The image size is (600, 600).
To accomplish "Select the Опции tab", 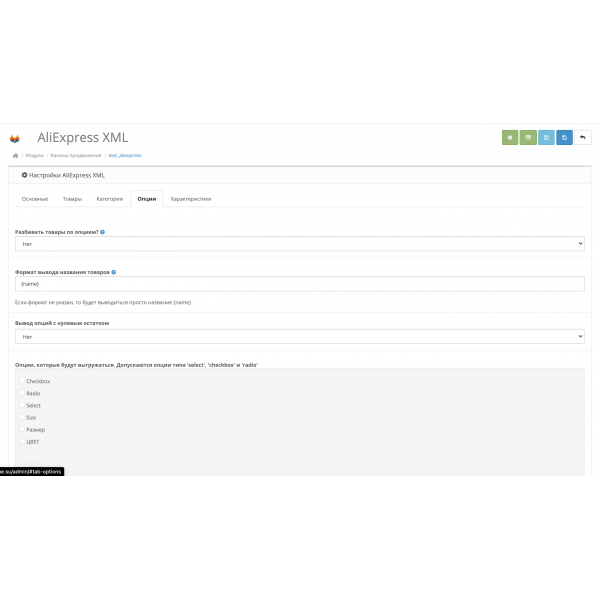I will pos(147,199).
